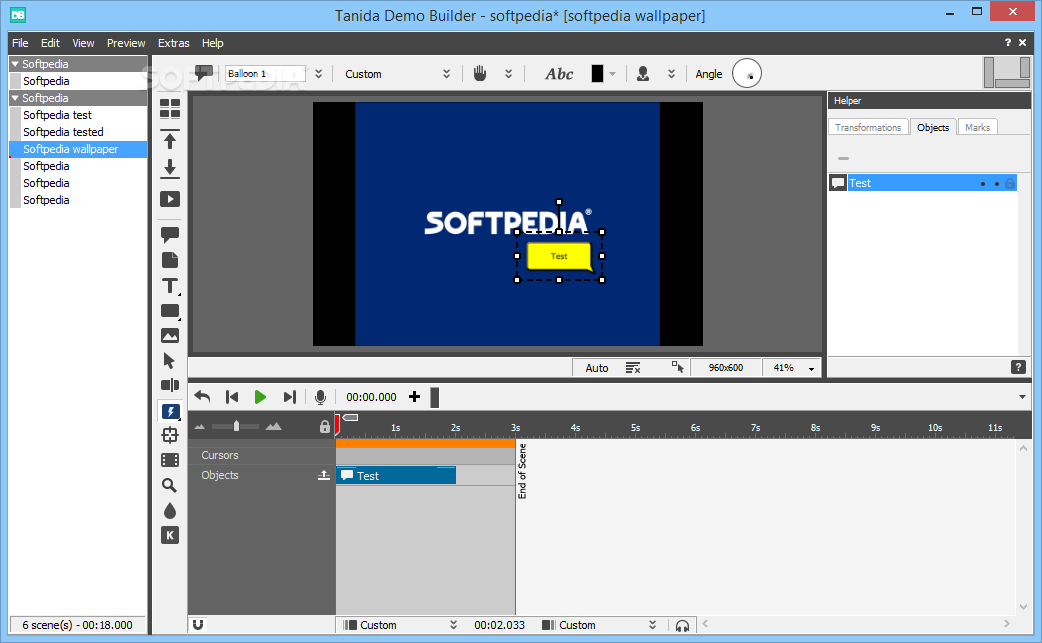Screen dimensions: 1042x643
Task: Open the Help menu
Action: click(x=213, y=43)
